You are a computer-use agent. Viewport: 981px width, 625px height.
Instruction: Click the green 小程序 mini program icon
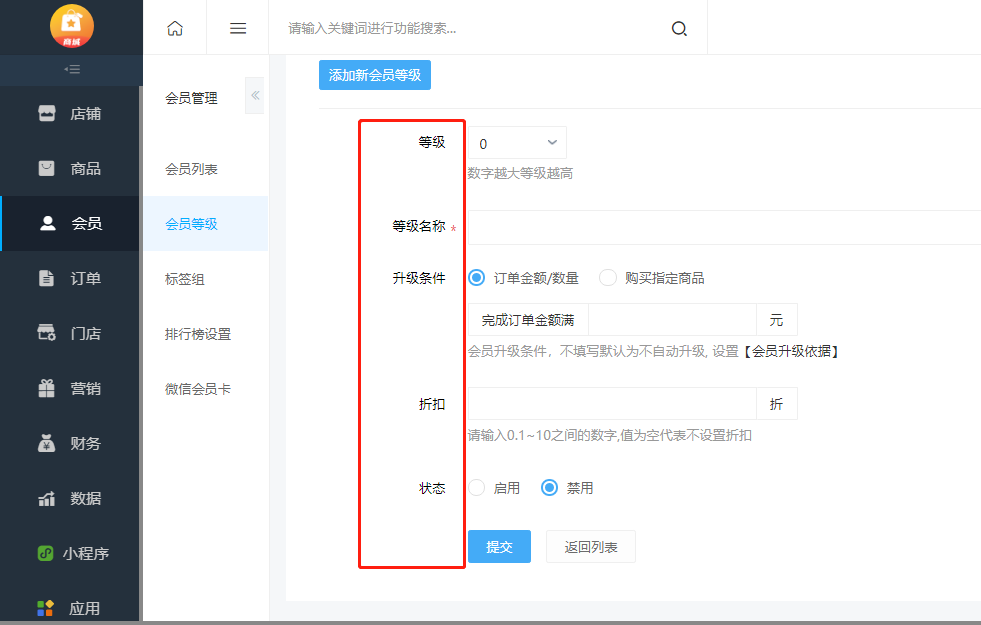click(46, 553)
